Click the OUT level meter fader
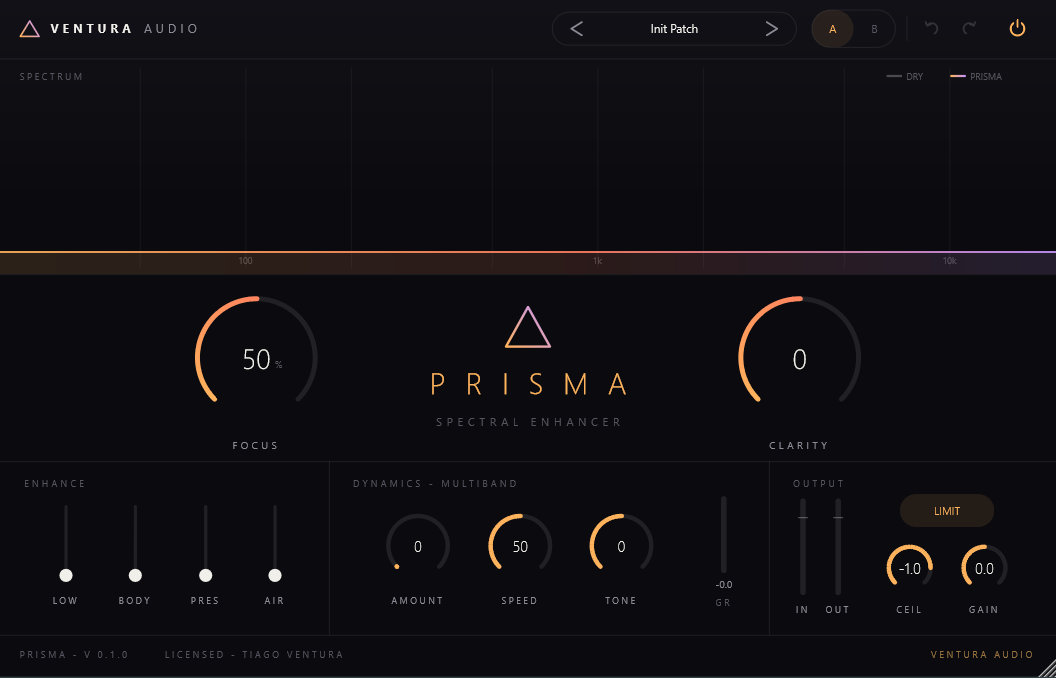1056x678 pixels. click(x=838, y=547)
